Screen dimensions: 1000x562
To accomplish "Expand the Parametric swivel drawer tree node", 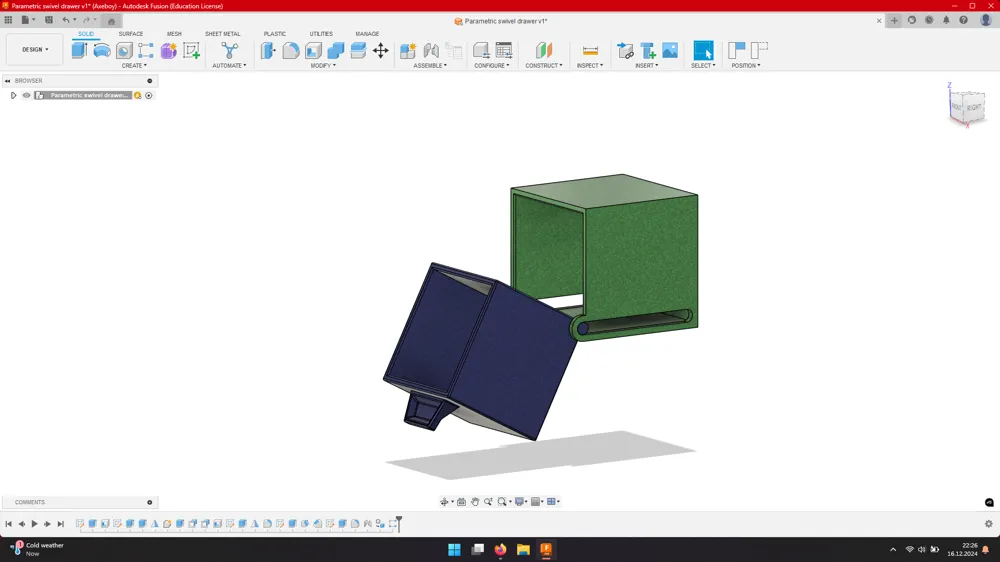I will (13, 96).
